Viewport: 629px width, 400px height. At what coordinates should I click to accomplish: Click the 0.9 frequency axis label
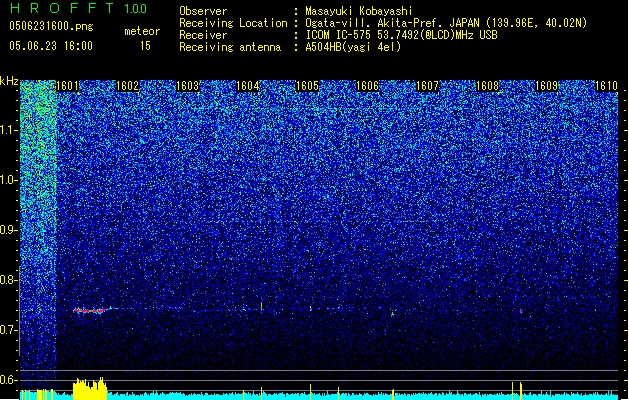9,230
